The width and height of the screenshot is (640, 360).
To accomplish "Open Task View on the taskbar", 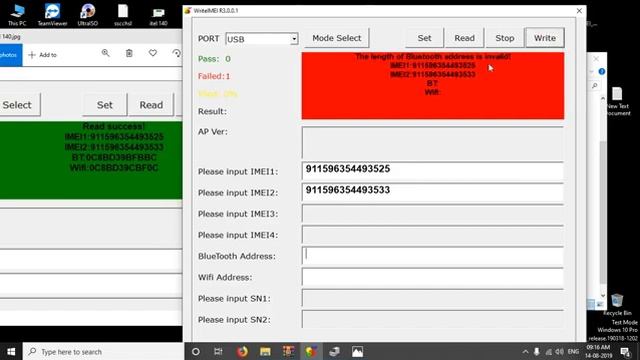I will pos(218,351).
